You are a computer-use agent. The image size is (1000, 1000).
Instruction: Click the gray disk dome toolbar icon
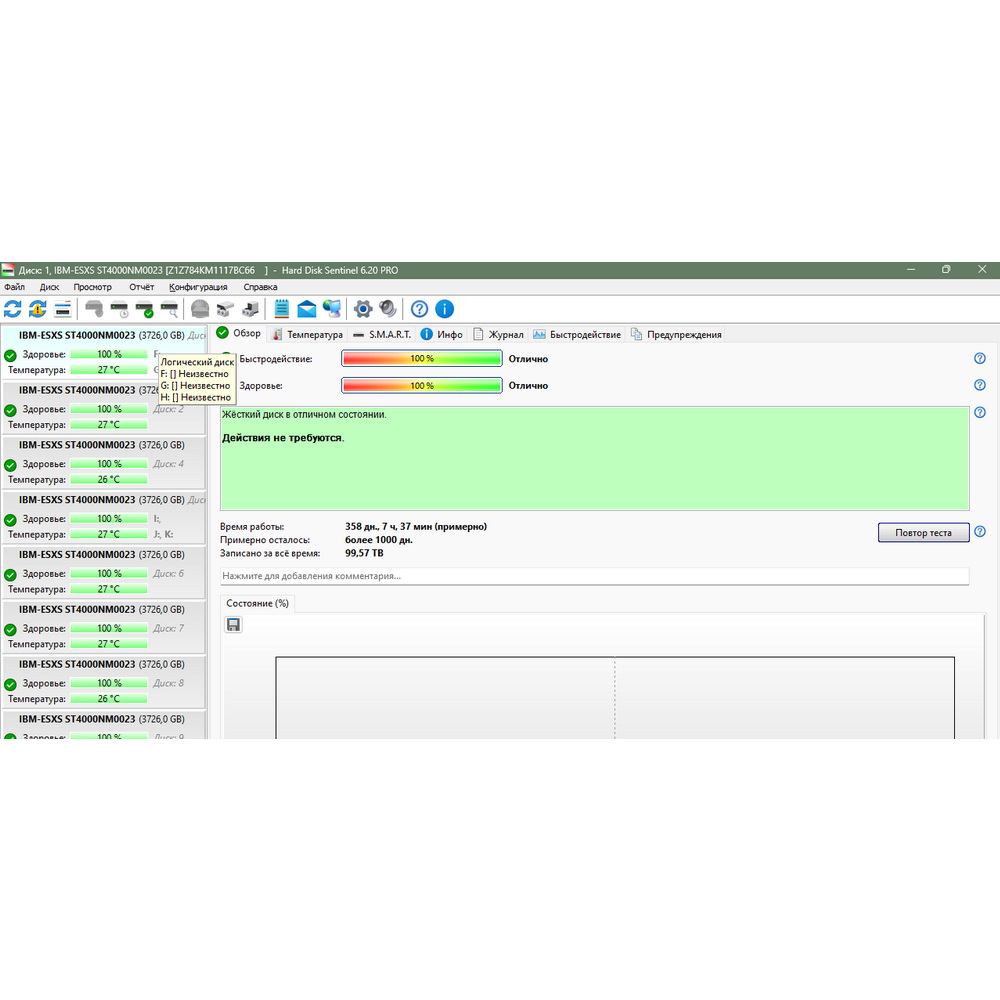pyautogui.click(x=200, y=309)
